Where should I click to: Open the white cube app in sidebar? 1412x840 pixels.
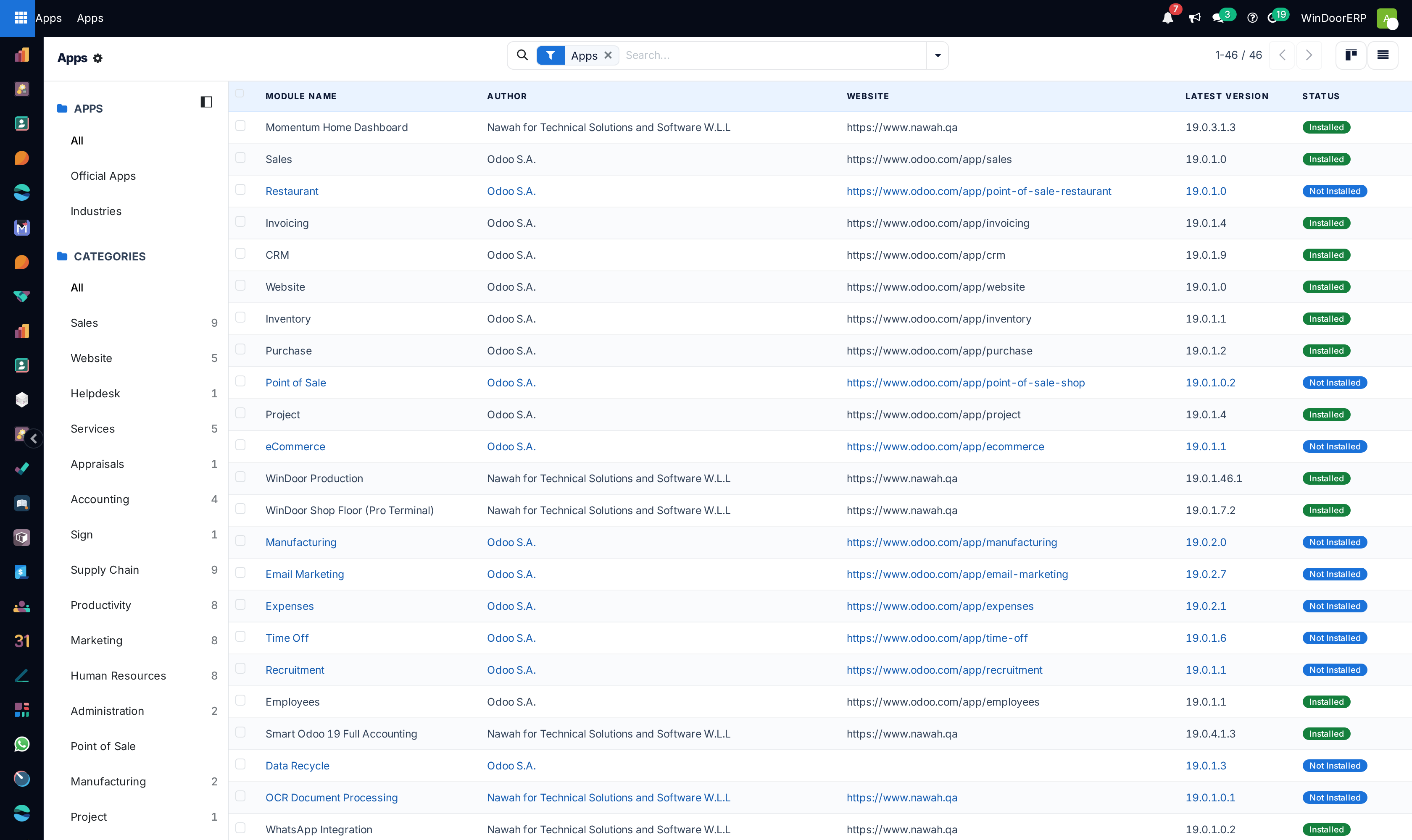[x=21, y=399]
